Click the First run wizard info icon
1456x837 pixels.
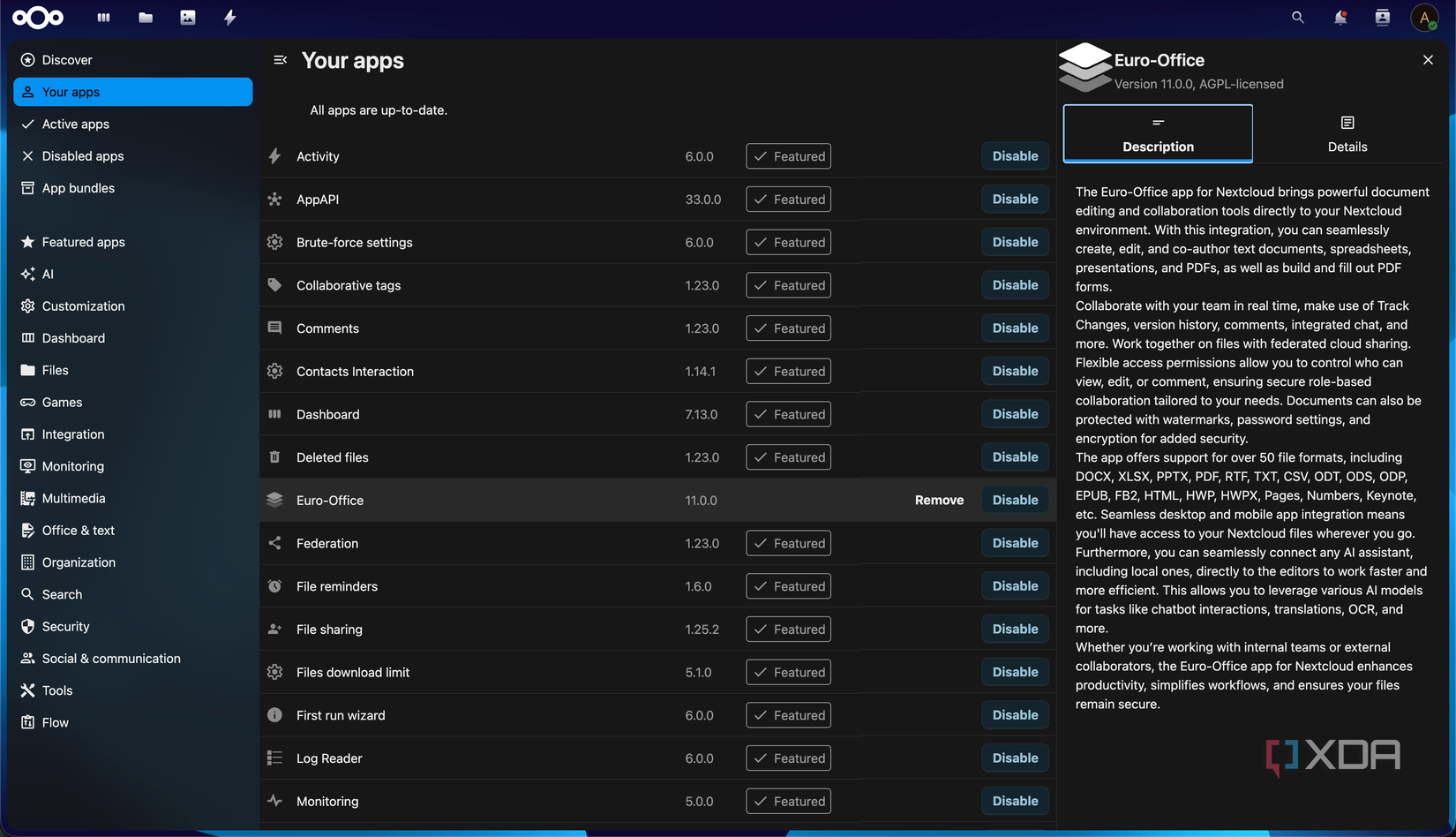click(274, 715)
